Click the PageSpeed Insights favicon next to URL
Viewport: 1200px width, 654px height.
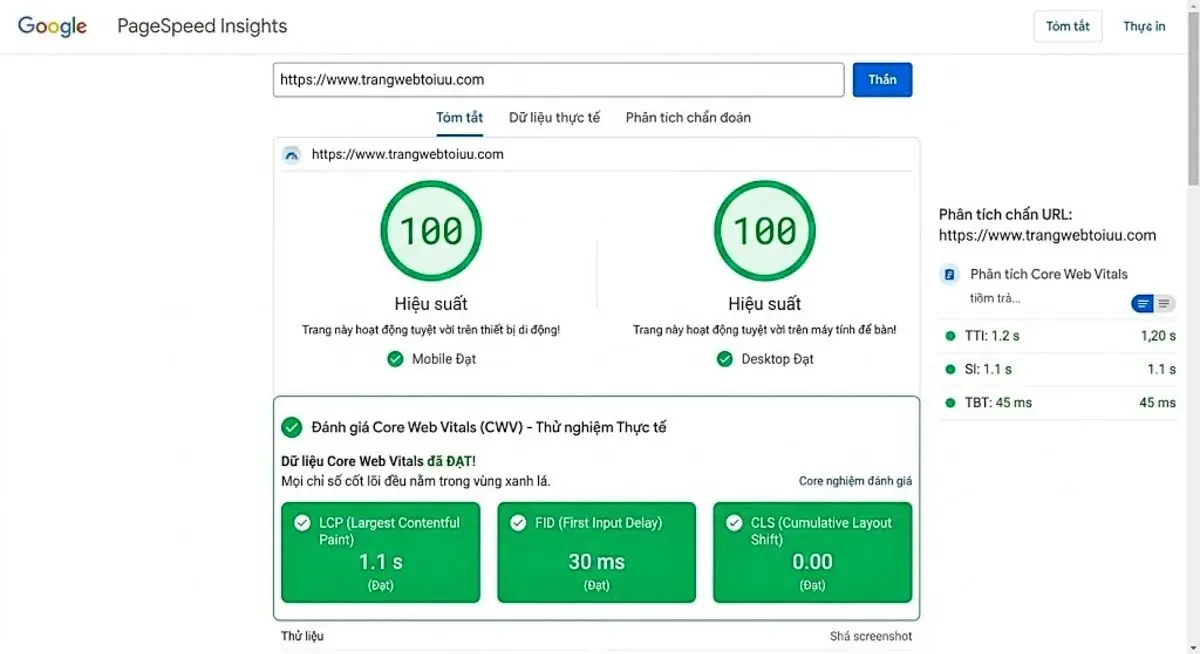tap(292, 154)
